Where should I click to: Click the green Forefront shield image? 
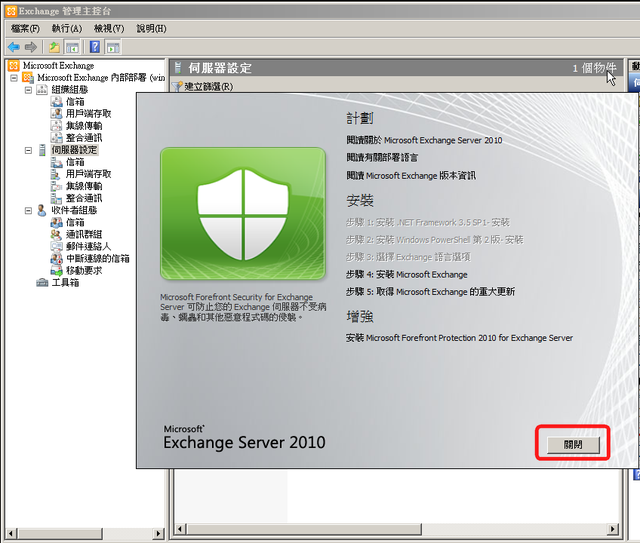(x=243, y=214)
